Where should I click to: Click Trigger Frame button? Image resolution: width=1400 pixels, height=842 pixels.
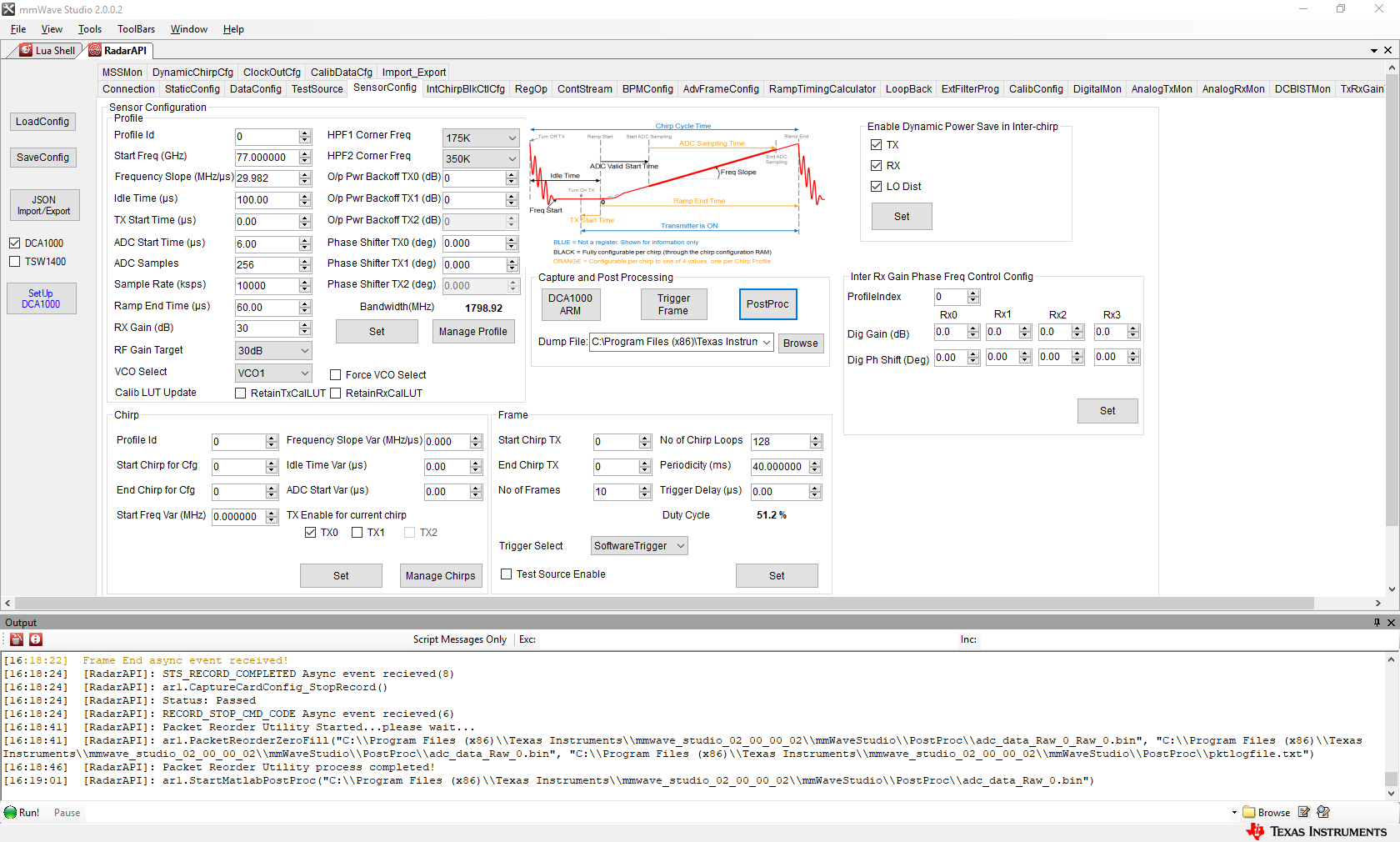[x=673, y=304]
